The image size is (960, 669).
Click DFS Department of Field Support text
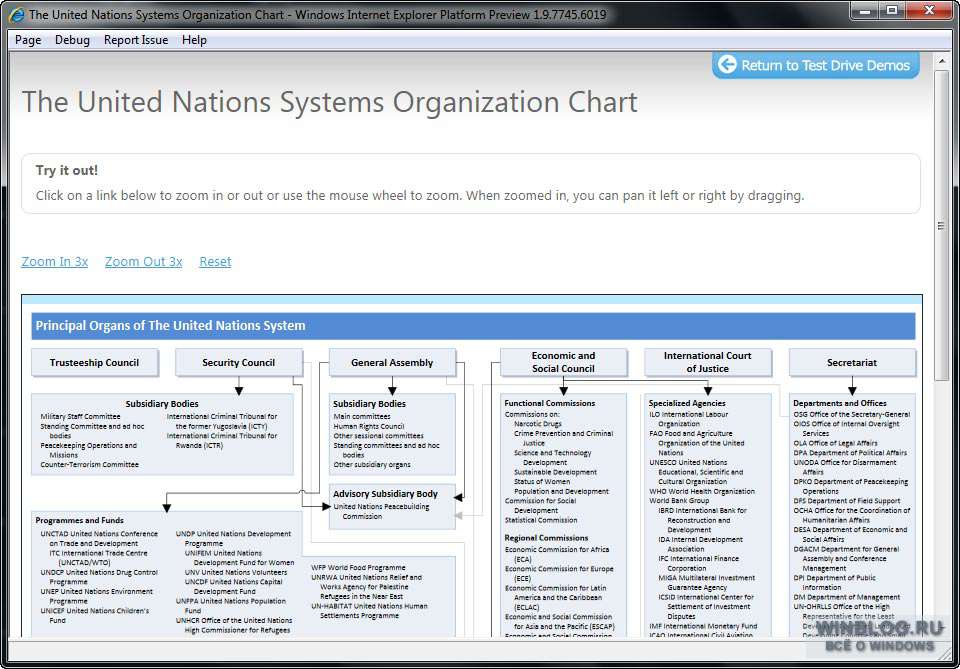coord(847,501)
